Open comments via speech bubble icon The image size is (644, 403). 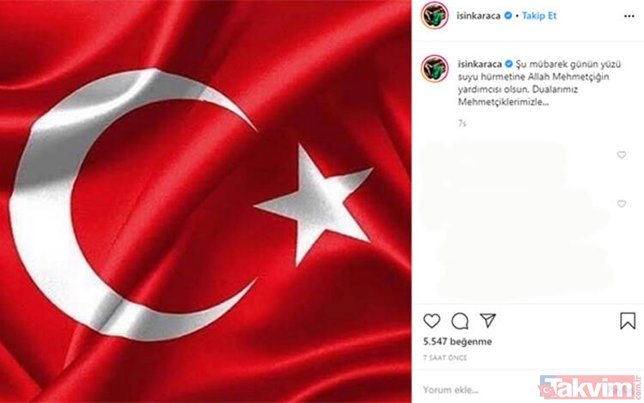tap(460, 321)
